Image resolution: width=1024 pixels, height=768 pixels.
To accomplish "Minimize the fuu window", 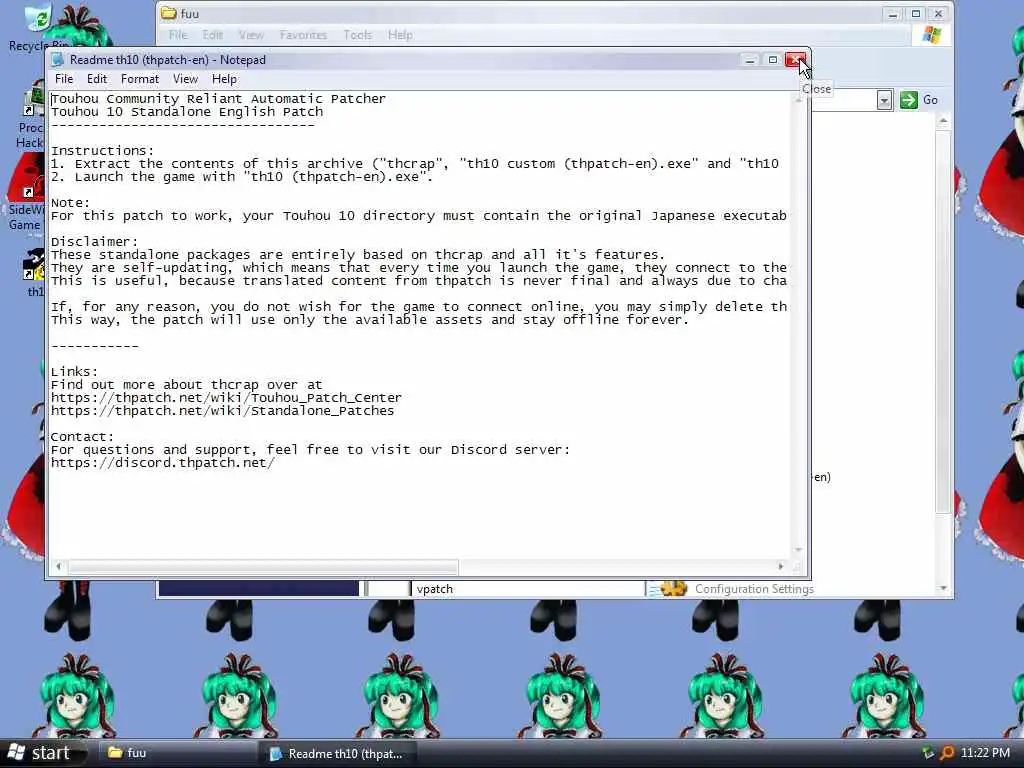I will click(x=893, y=14).
